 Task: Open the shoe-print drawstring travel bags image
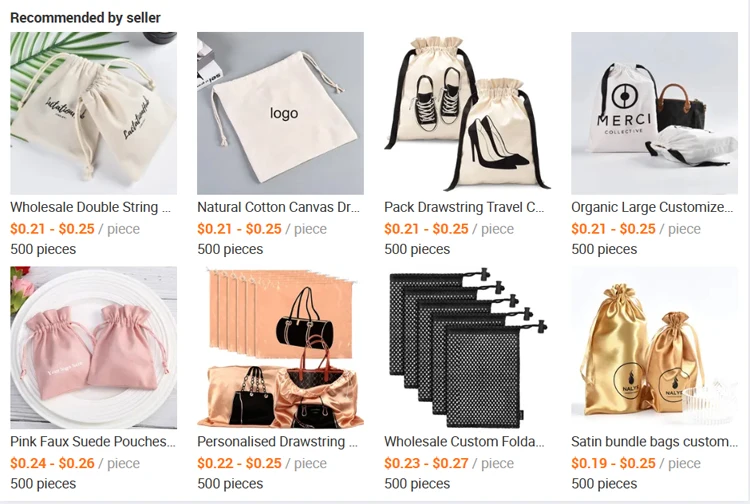pyautogui.click(x=467, y=113)
